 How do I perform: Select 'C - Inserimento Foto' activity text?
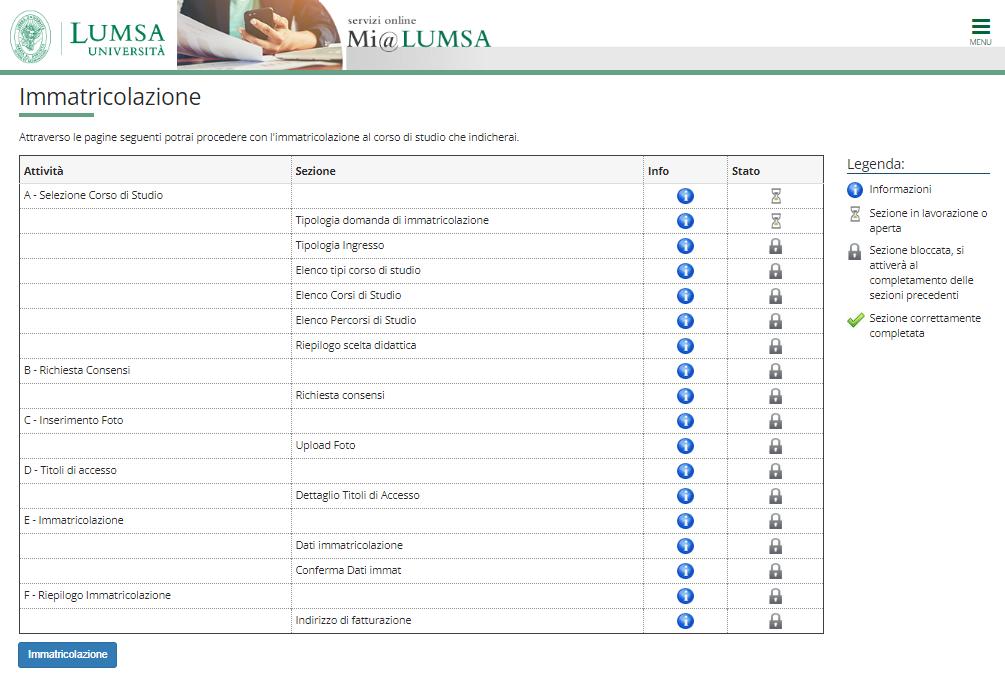pos(74,420)
